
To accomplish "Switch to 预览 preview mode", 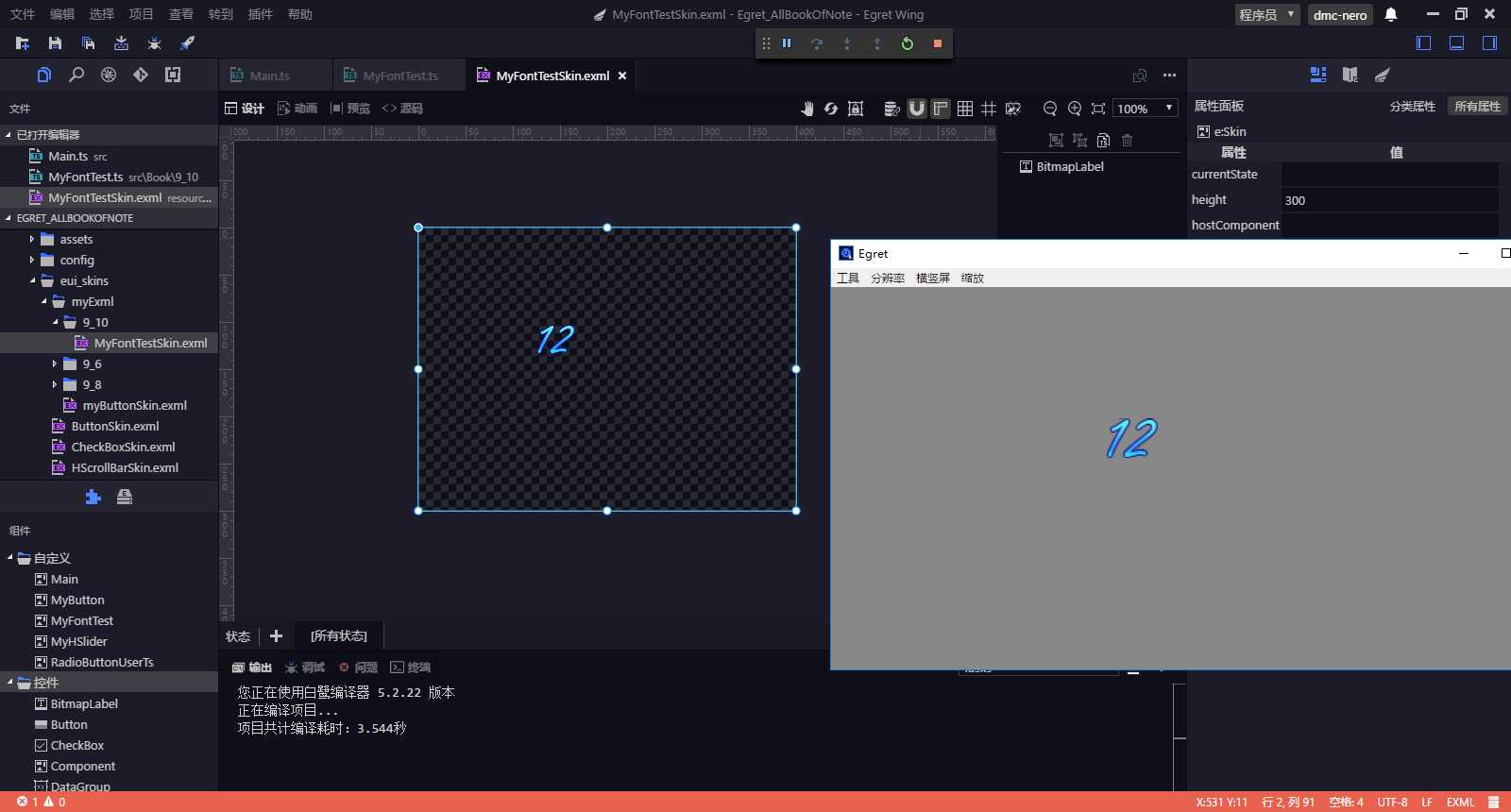I will (x=350, y=109).
